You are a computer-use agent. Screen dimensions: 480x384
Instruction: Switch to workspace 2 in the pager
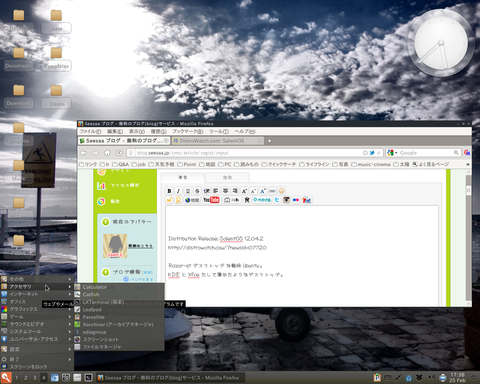point(25,378)
